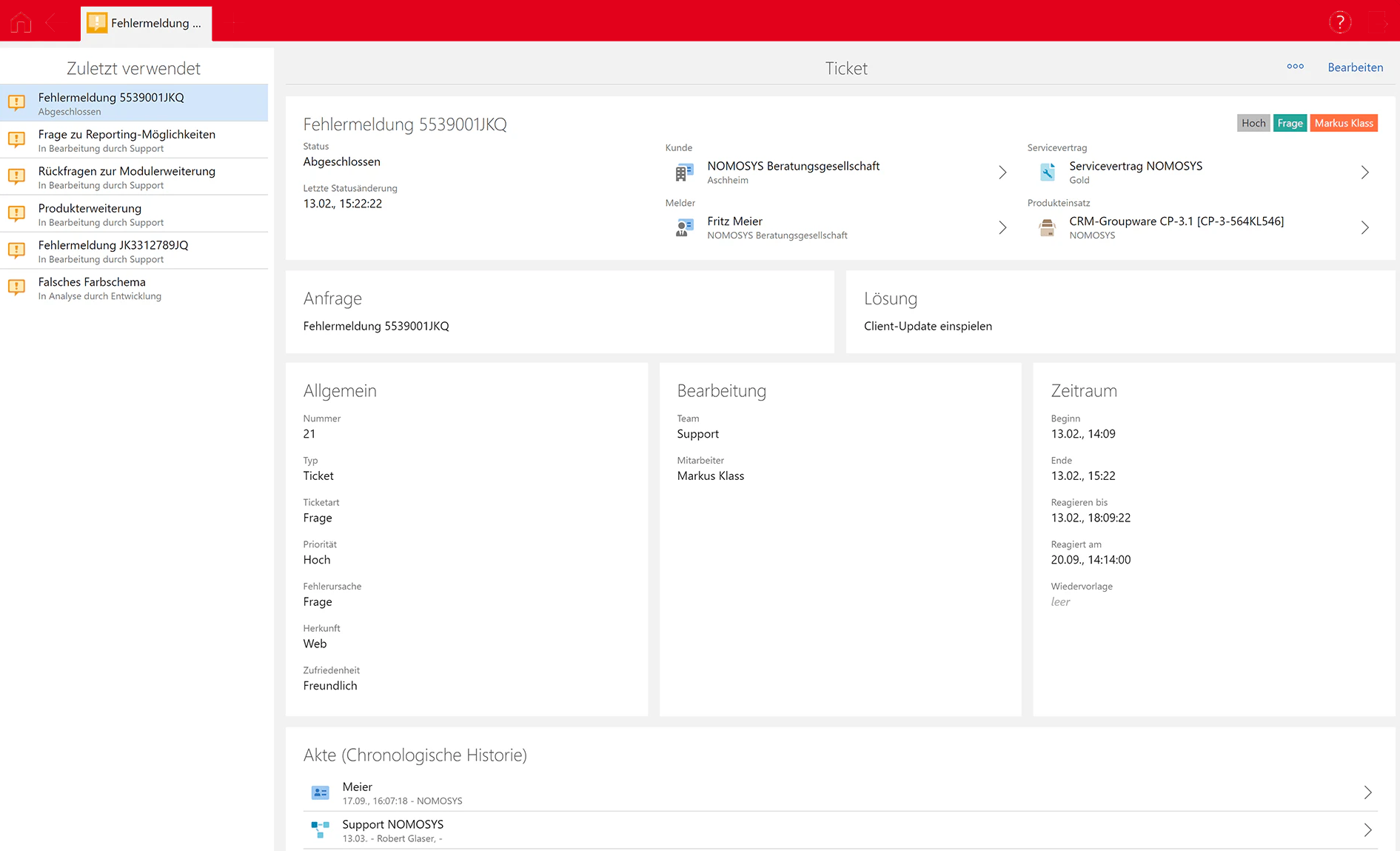This screenshot has height=851, width=1400.
Task: Click the empty Wiedervorlage value leer
Action: (x=1060, y=601)
